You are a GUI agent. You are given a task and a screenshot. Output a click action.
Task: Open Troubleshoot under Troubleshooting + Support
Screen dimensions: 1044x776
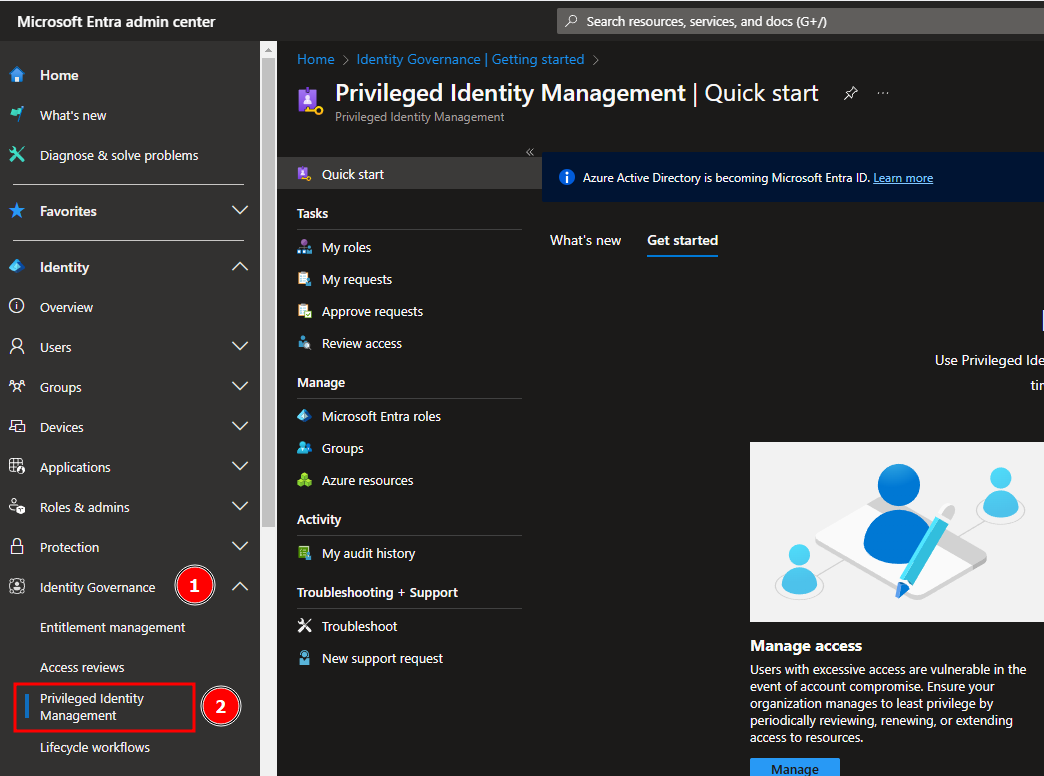click(359, 625)
